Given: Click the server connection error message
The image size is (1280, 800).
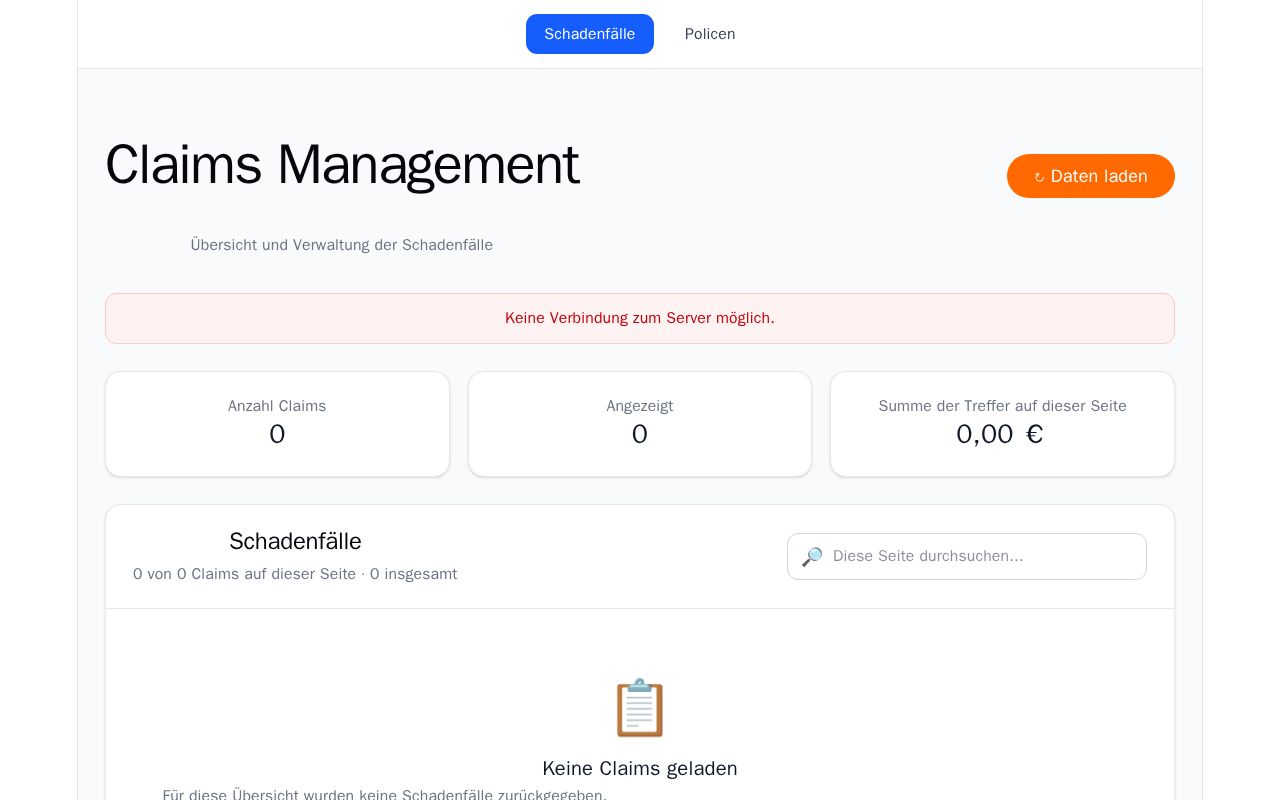Looking at the screenshot, I should pyautogui.click(x=640, y=318).
